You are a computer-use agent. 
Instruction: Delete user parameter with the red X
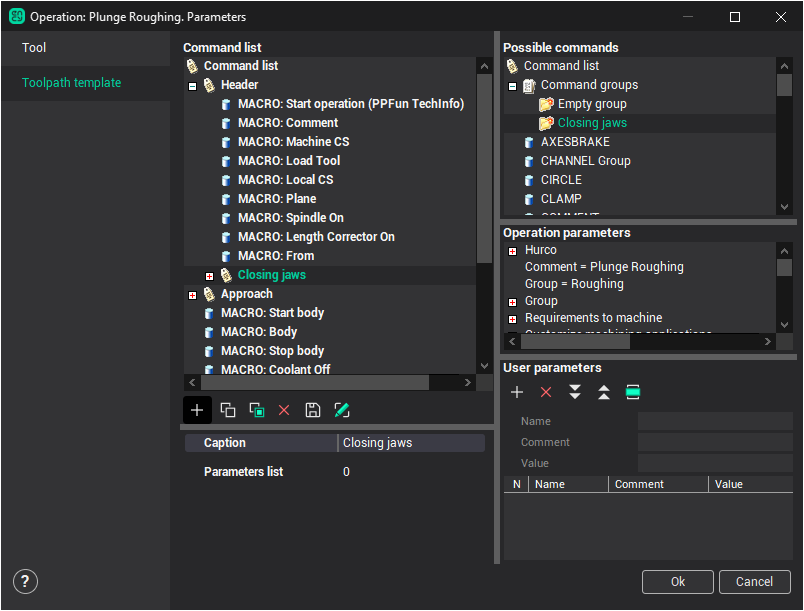tap(546, 392)
